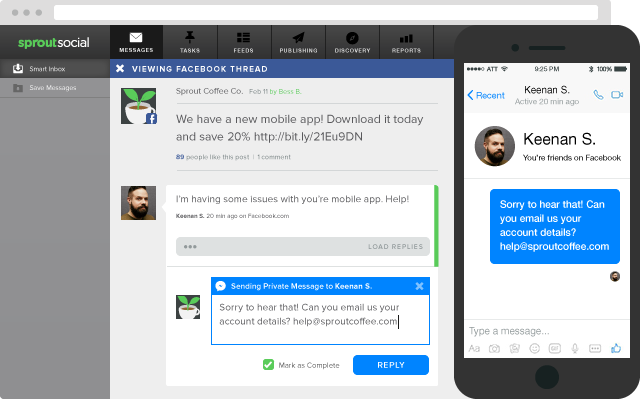Tap the phone home button
Image resolution: width=640 pixels, height=399 pixels.
(547, 377)
